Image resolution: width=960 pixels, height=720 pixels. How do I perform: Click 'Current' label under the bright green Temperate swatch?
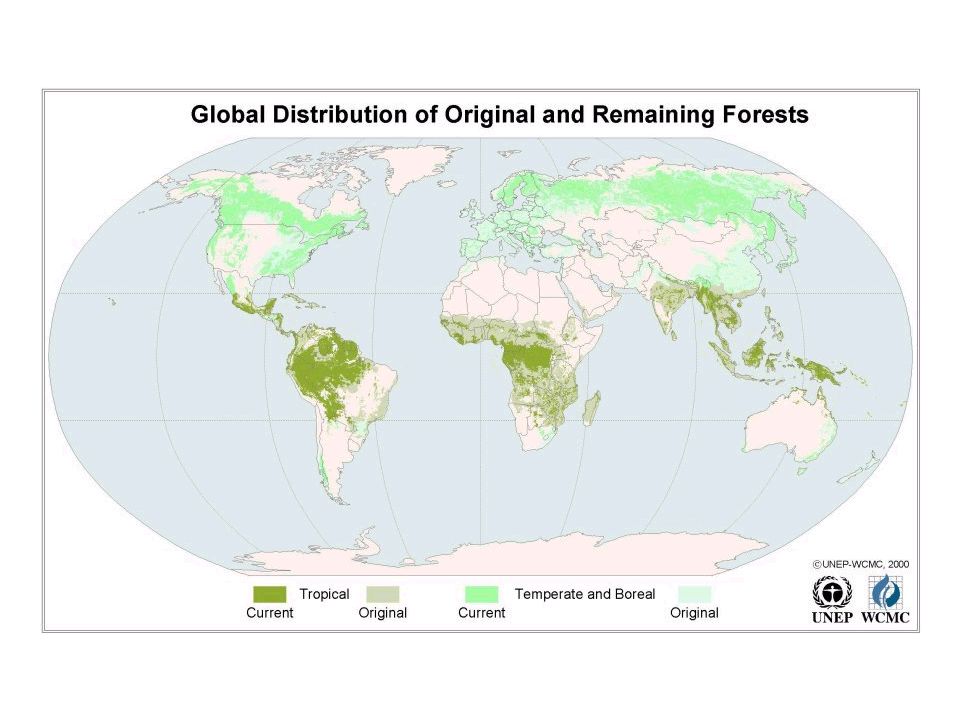click(482, 613)
